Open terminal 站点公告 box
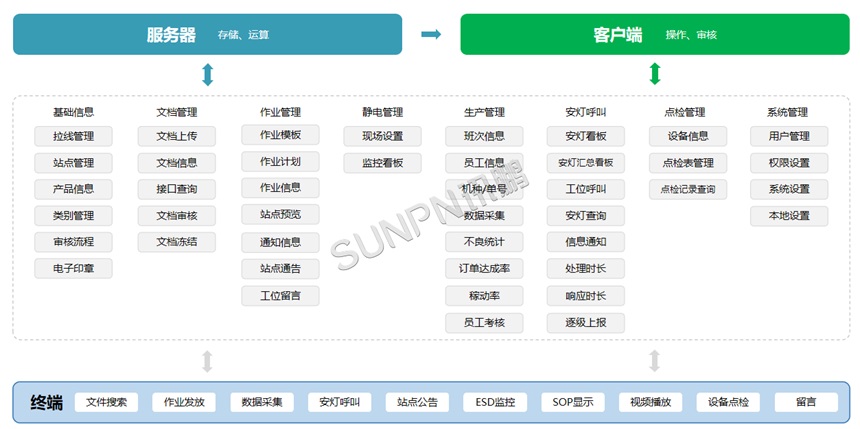The width and height of the screenshot is (860, 429). pos(417,402)
